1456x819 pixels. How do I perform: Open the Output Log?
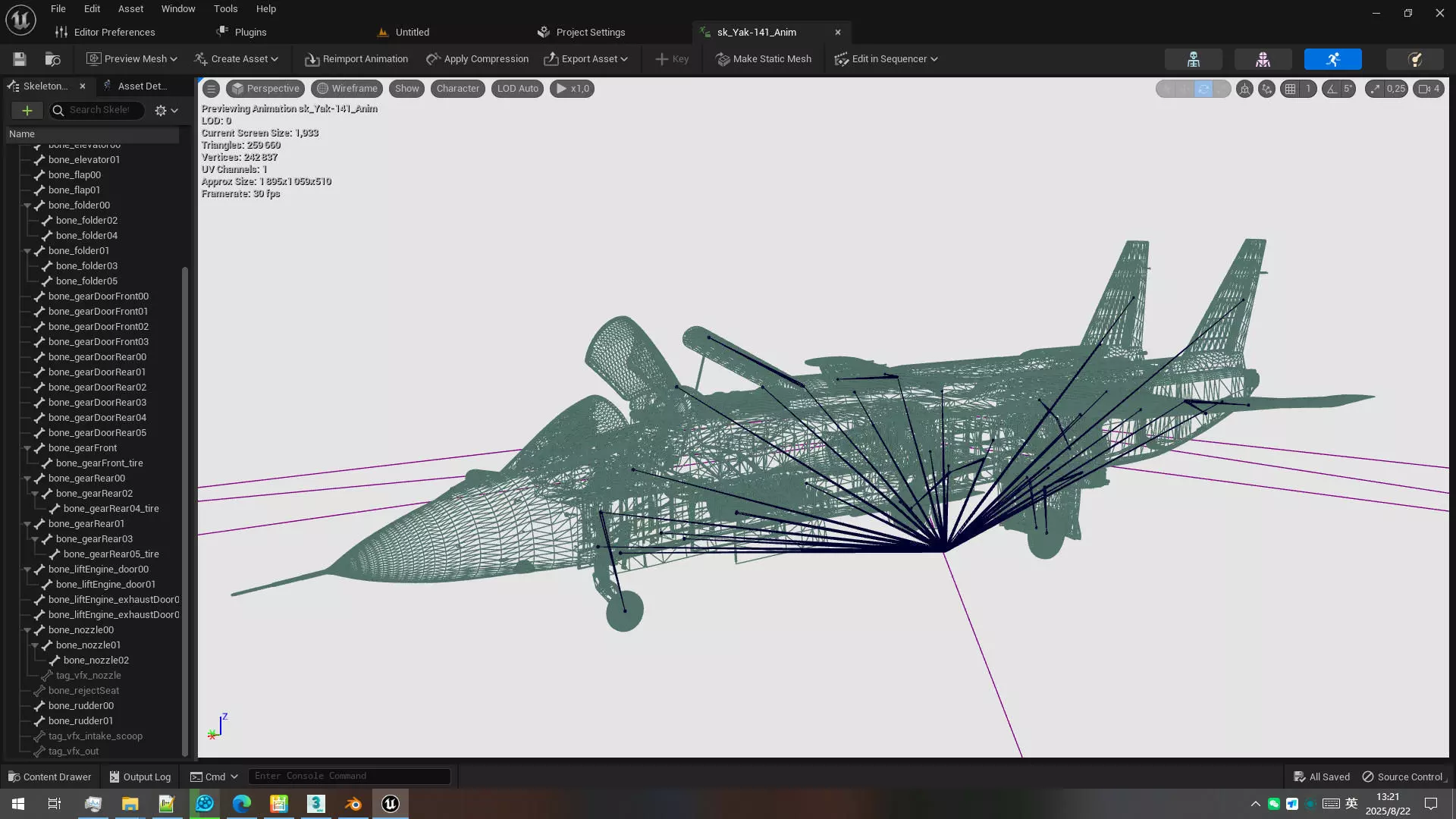140,777
